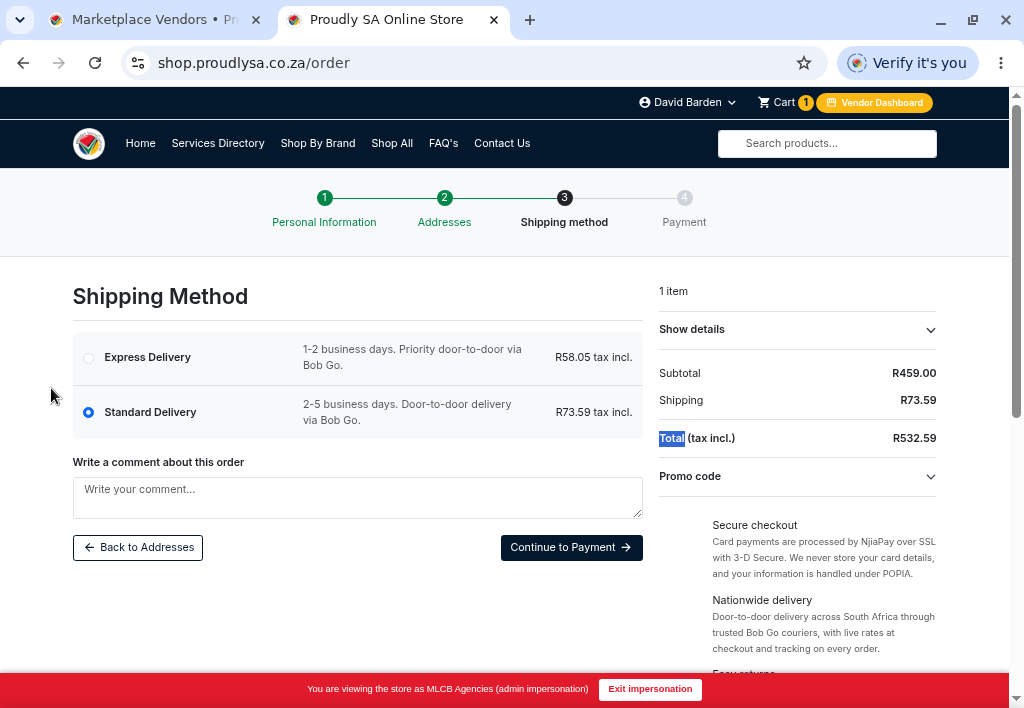Screen dimensions: 1024x708
Task: Click the R532.59 total amount
Action: 914,438
